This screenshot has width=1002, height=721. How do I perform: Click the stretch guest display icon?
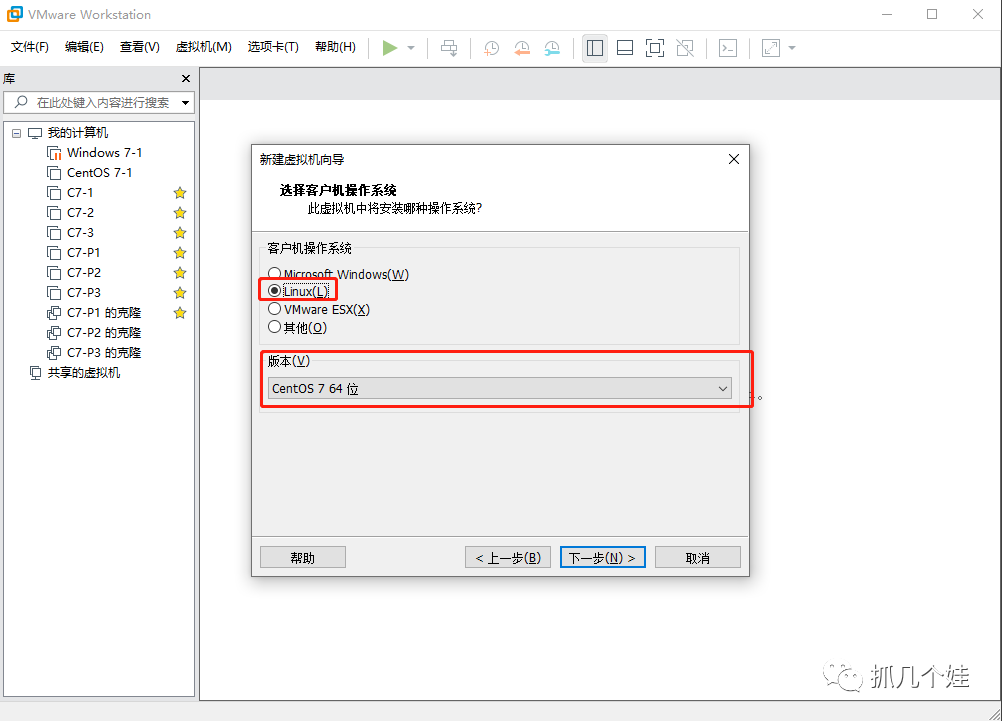click(771, 48)
